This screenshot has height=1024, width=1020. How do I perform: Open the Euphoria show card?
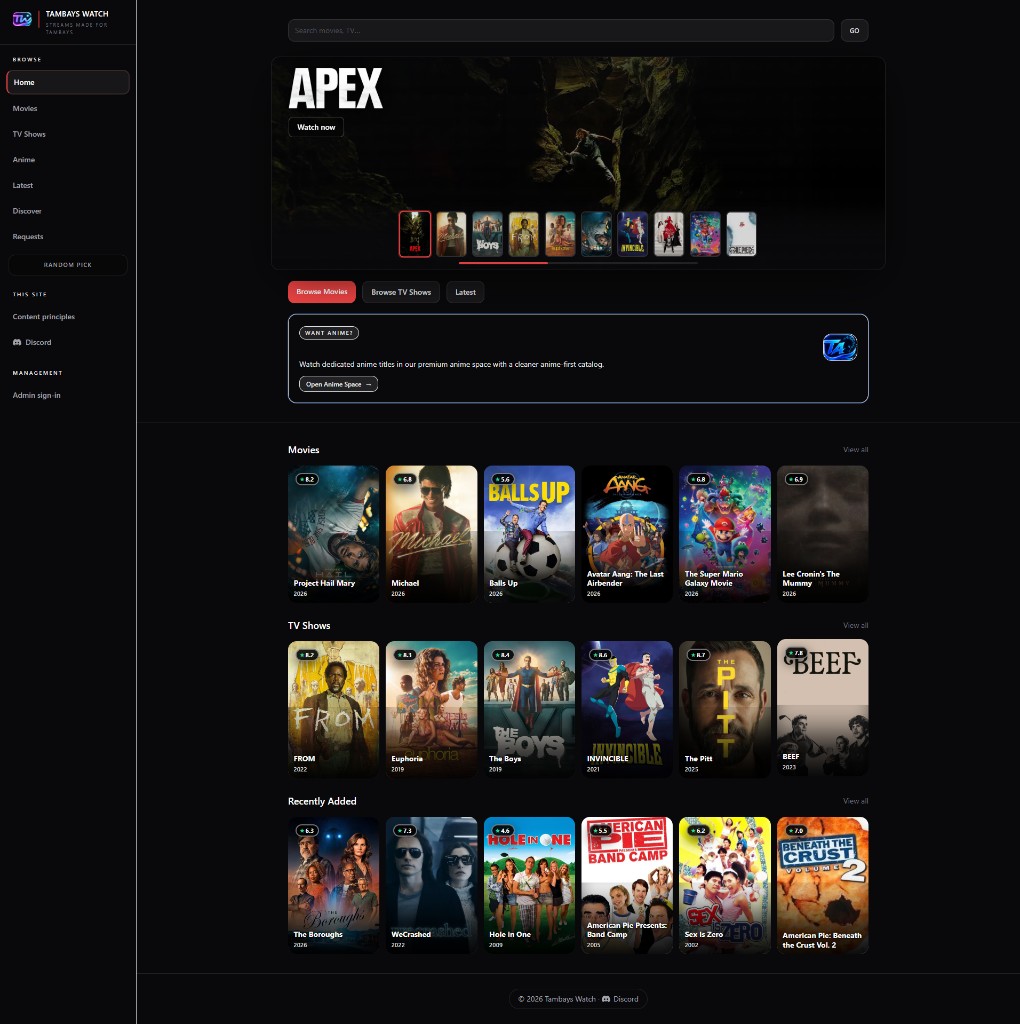[x=432, y=709]
